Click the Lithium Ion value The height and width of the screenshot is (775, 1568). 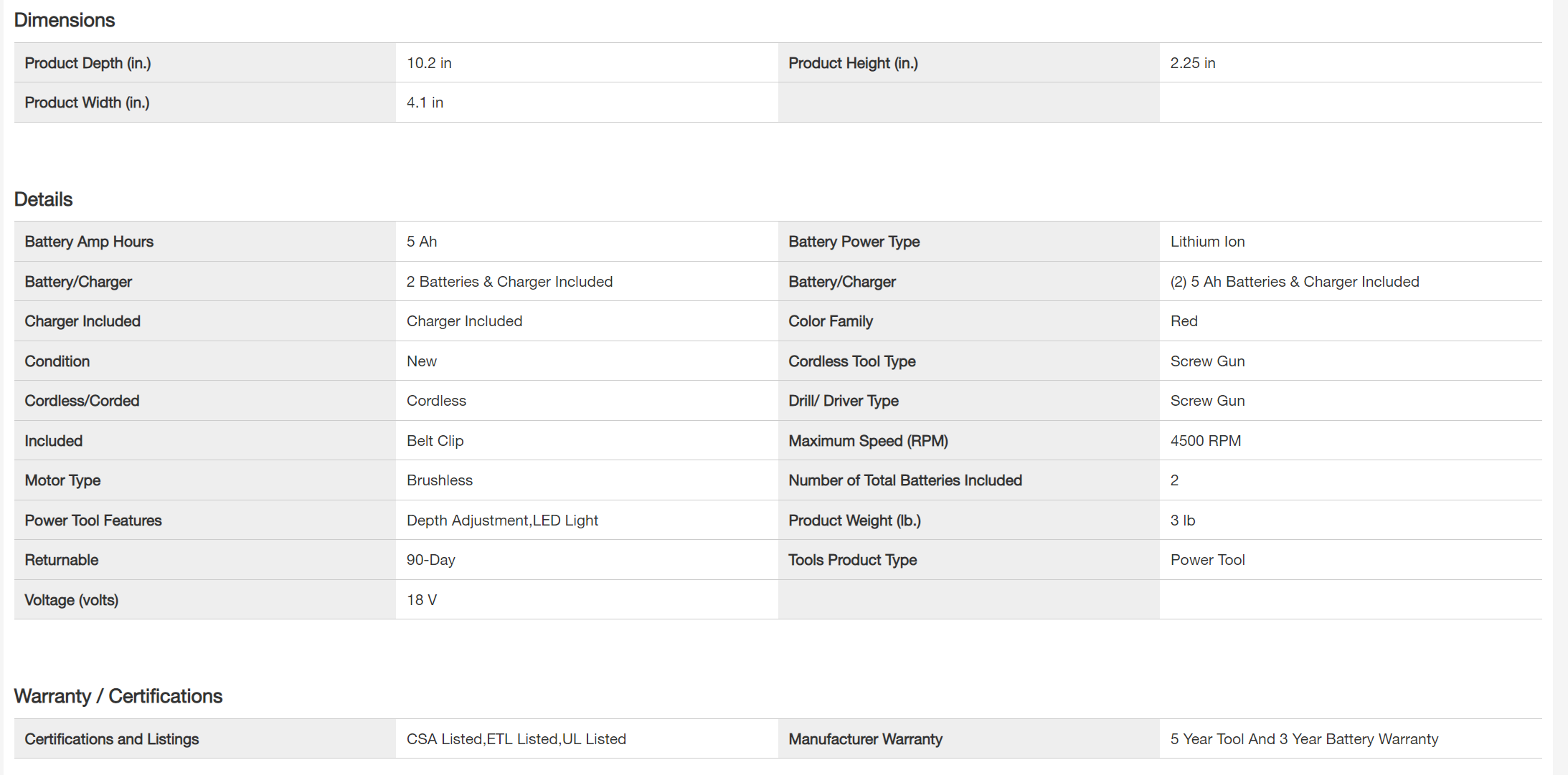pyautogui.click(x=1207, y=242)
